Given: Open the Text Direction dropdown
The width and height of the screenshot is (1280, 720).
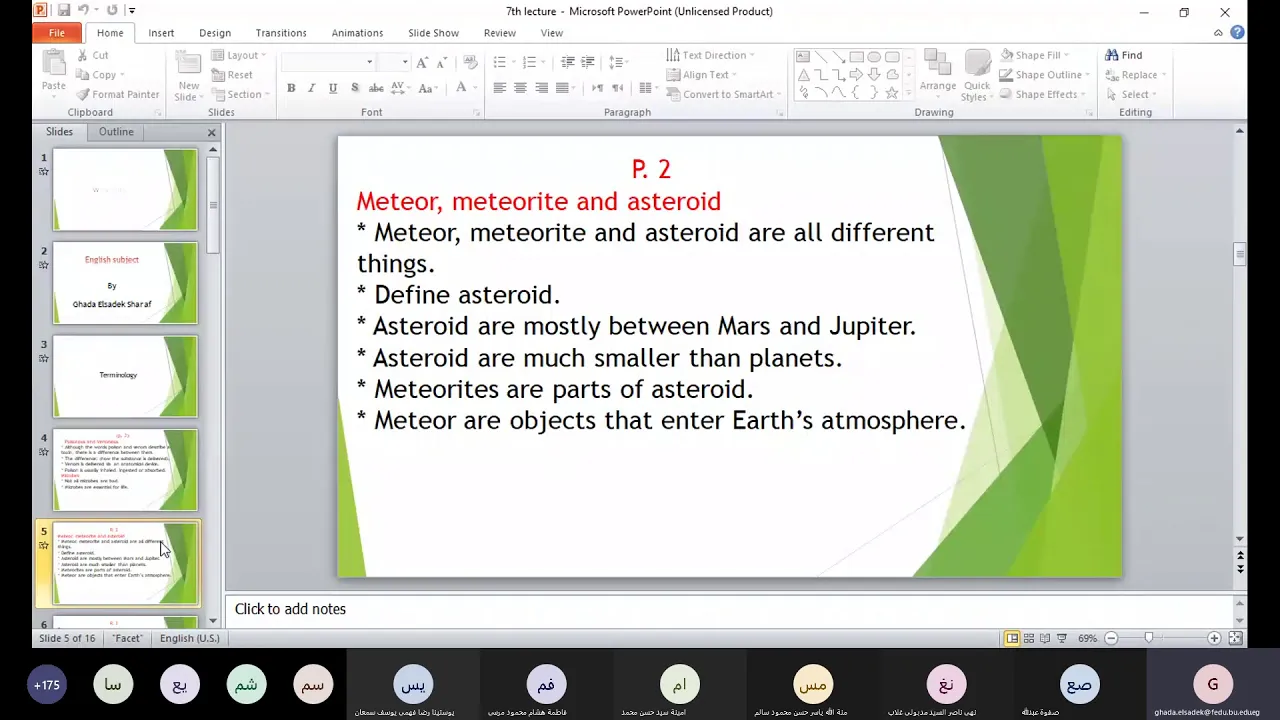Looking at the screenshot, I should pos(710,55).
